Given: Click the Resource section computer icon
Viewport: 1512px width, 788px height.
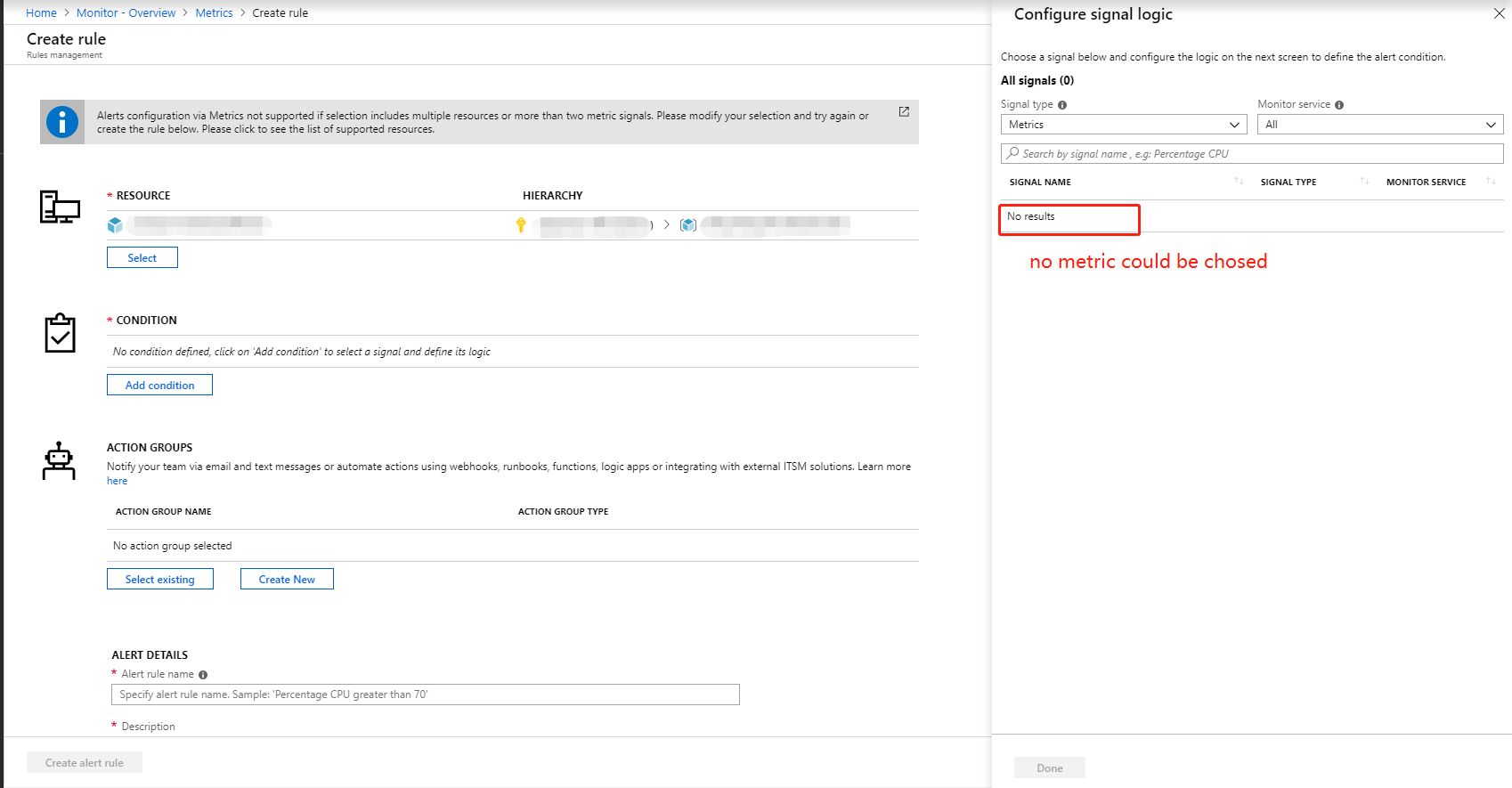Looking at the screenshot, I should point(60,207).
